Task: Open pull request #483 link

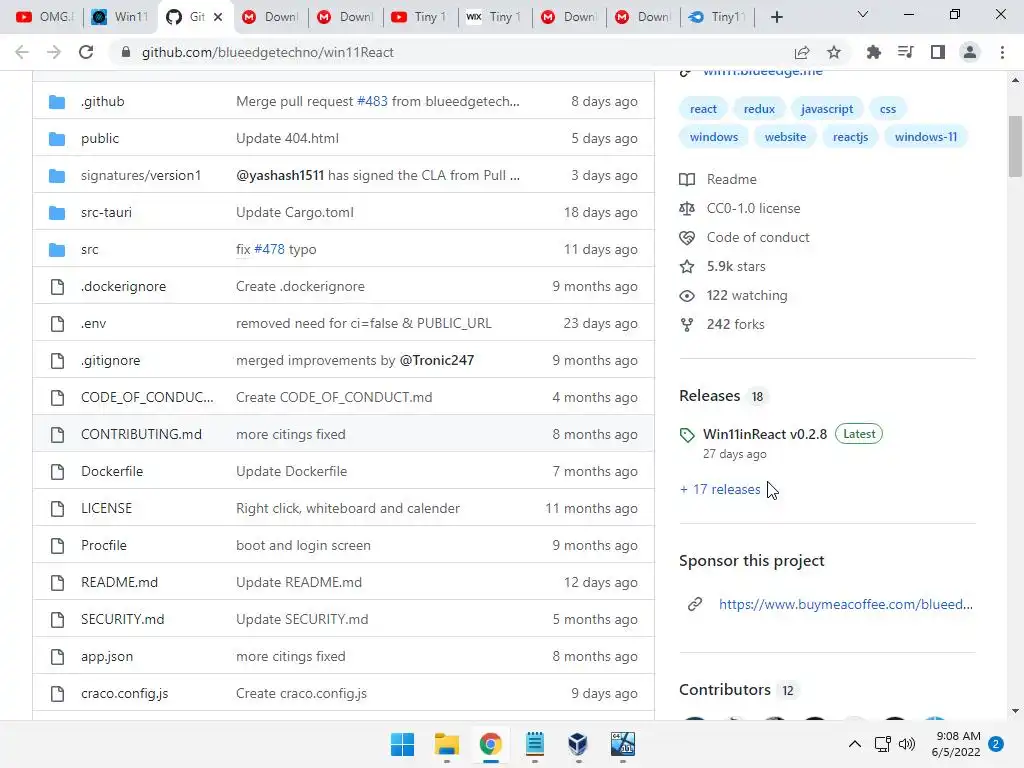Action: [372, 101]
